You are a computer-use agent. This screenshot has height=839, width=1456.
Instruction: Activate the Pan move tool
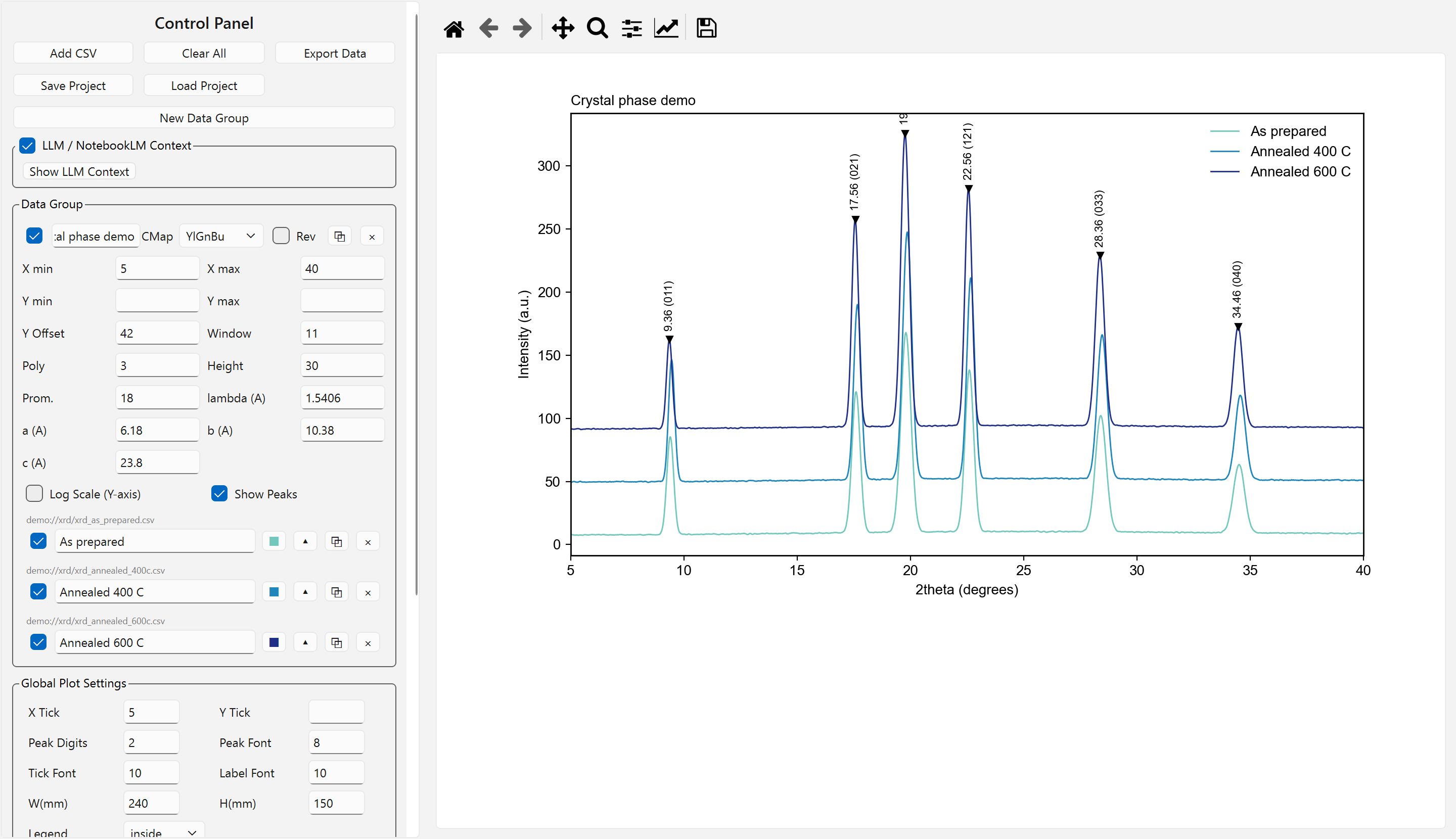tap(563, 28)
